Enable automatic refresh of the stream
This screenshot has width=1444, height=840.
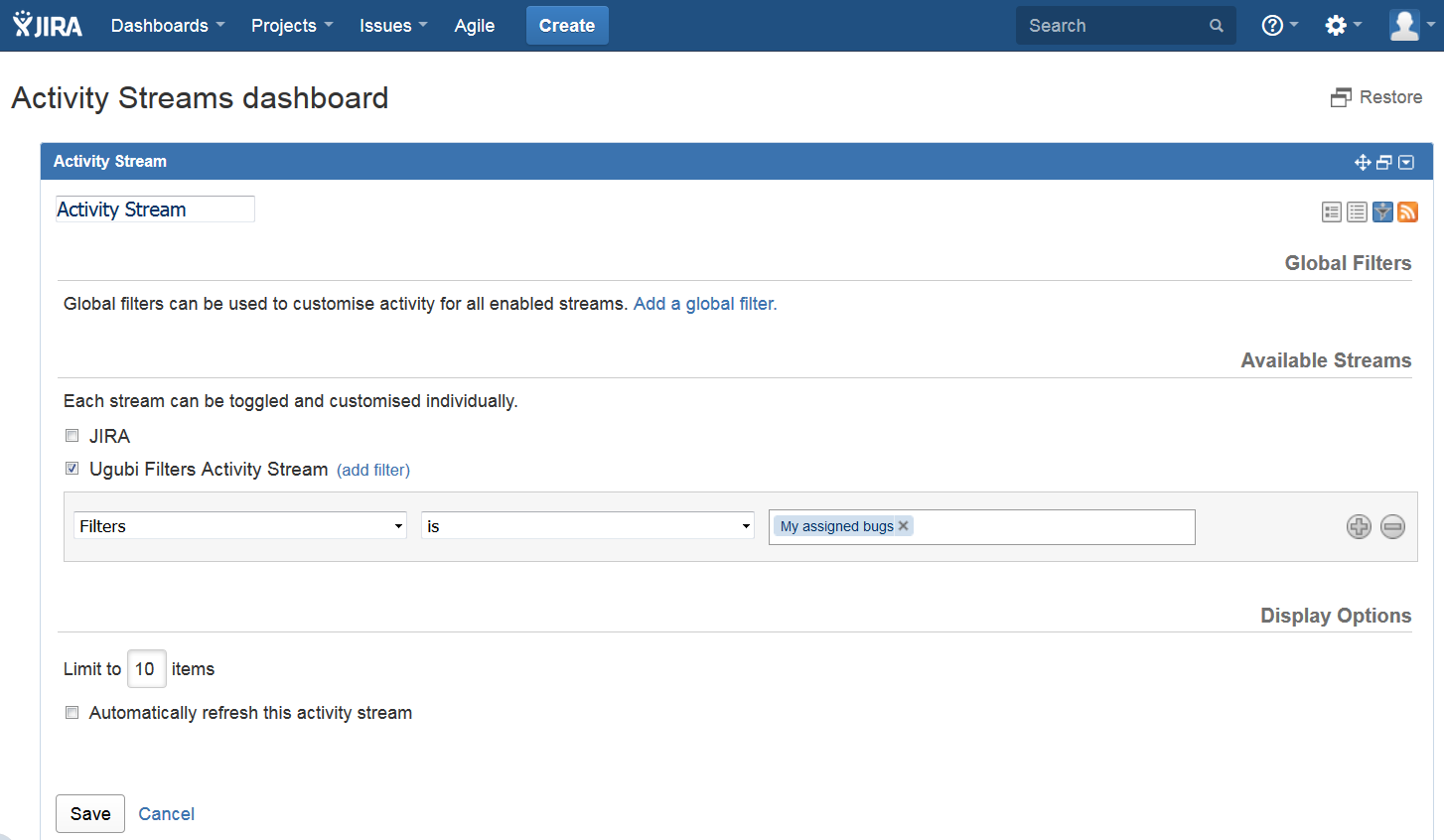(71, 712)
